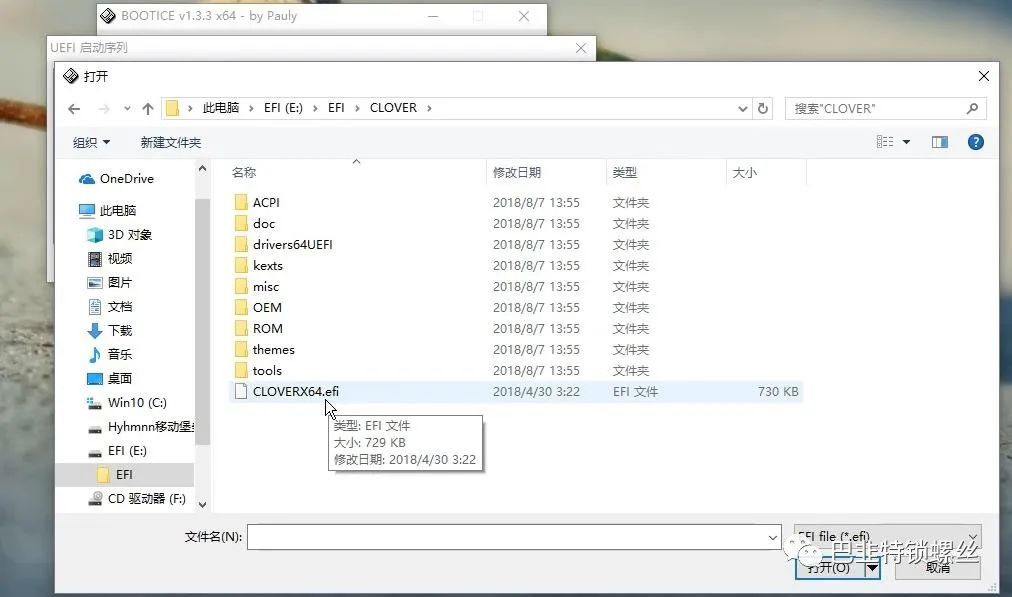
Task: Expand the 打开 button split arrow
Action: [872, 567]
